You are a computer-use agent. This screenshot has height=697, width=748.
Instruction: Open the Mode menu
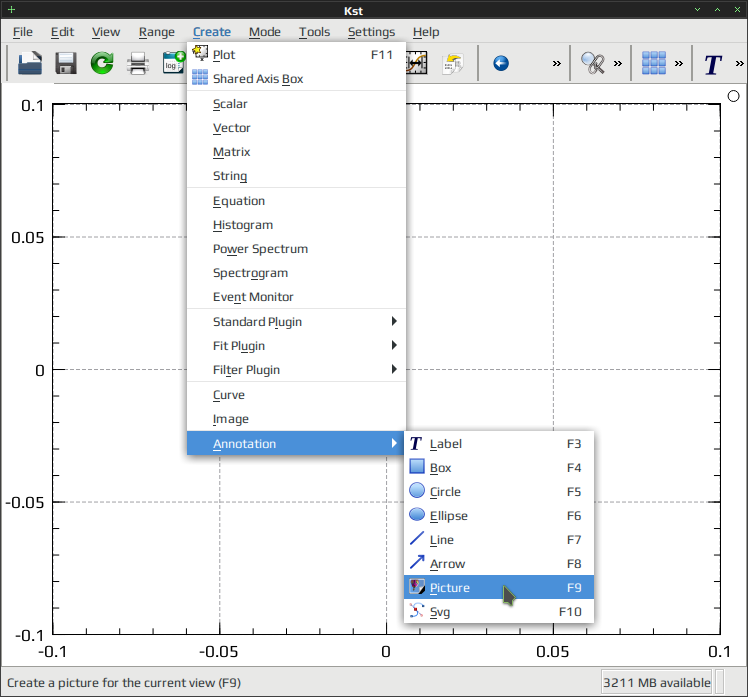click(265, 32)
